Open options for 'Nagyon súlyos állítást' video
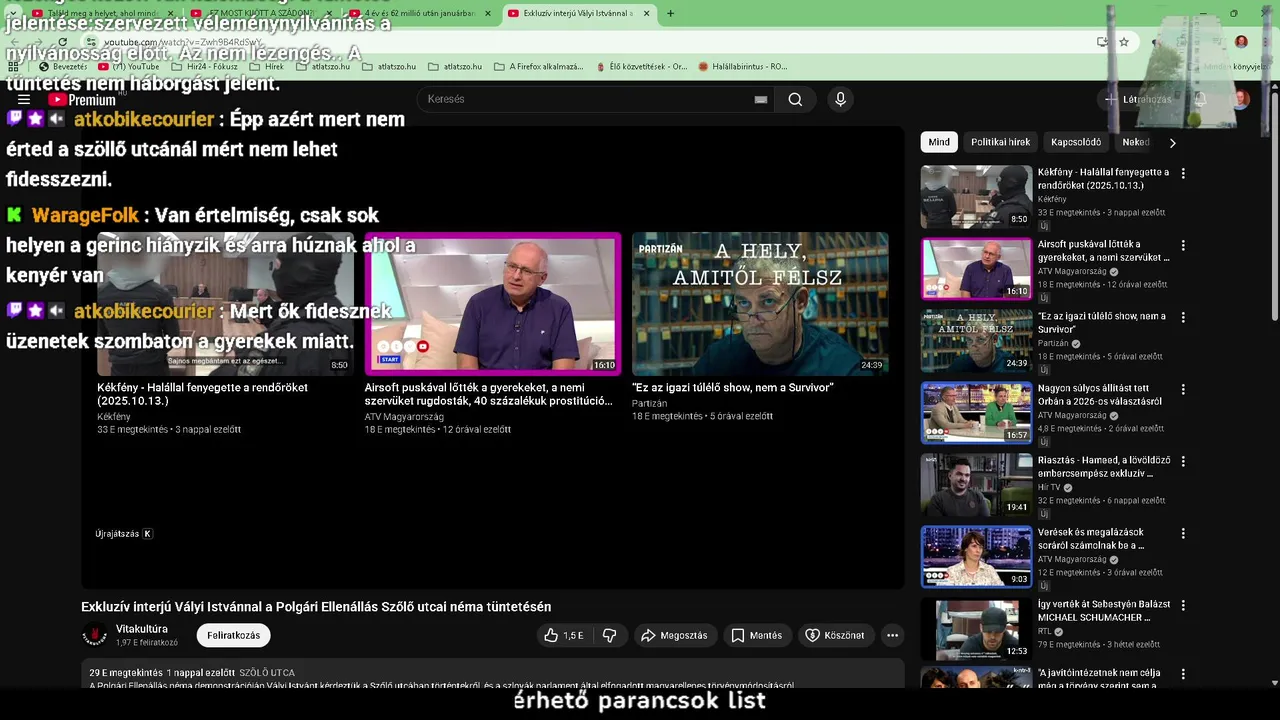The image size is (1280, 720). tap(1183, 389)
